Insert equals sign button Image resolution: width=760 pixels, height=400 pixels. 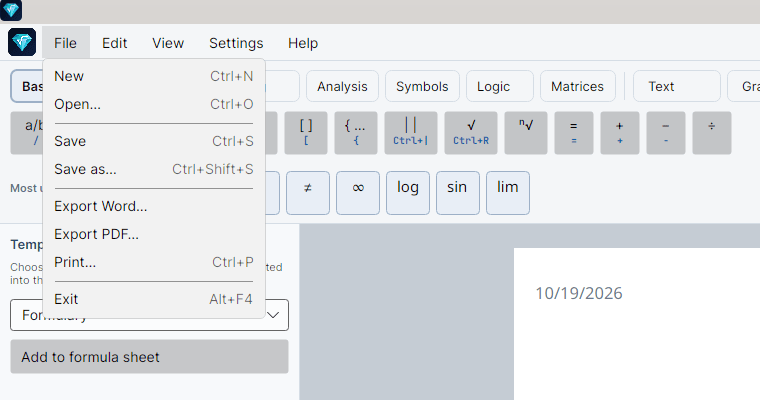pyautogui.click(x=573, y=133)
